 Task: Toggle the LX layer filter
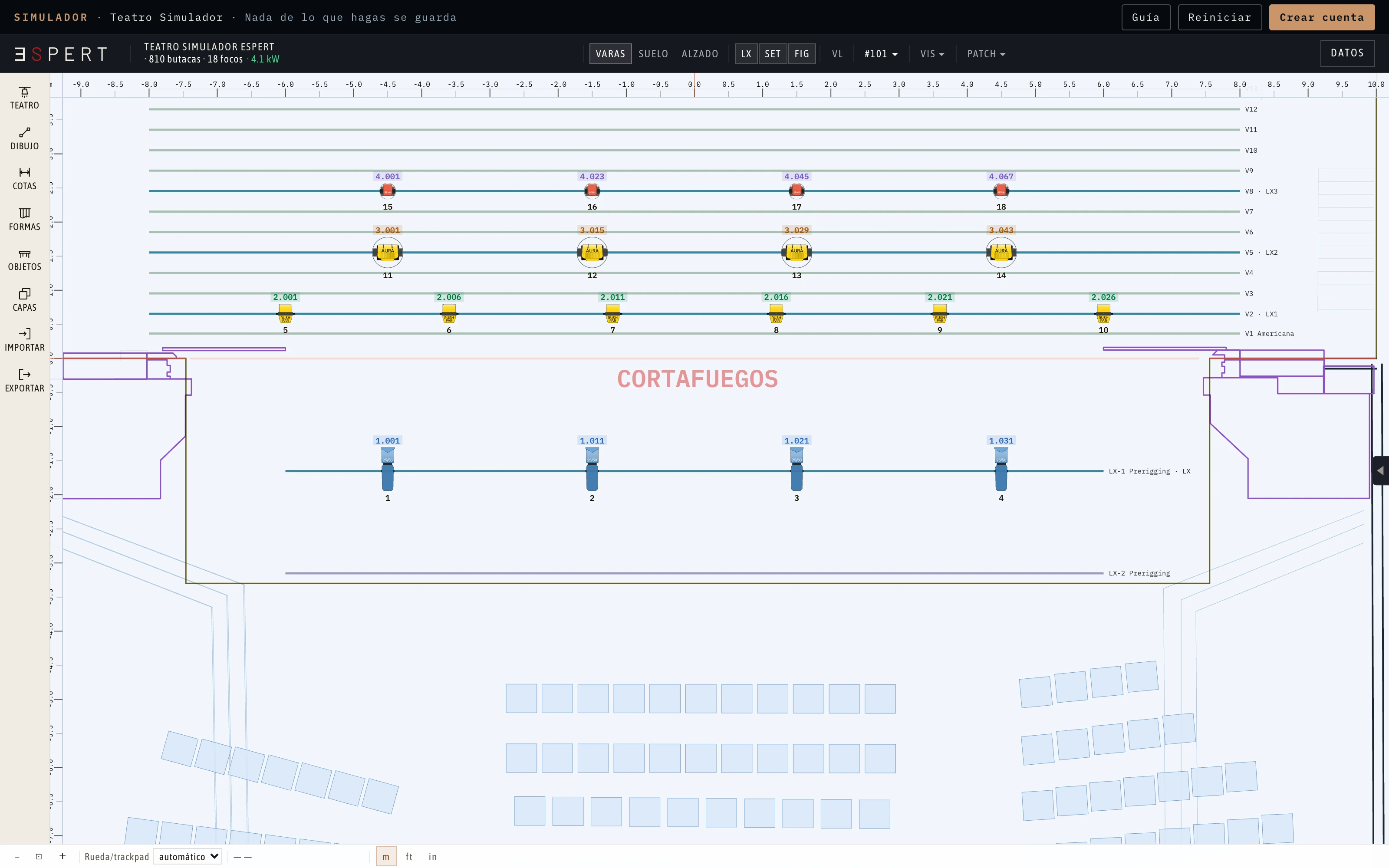tap(746, 54)
